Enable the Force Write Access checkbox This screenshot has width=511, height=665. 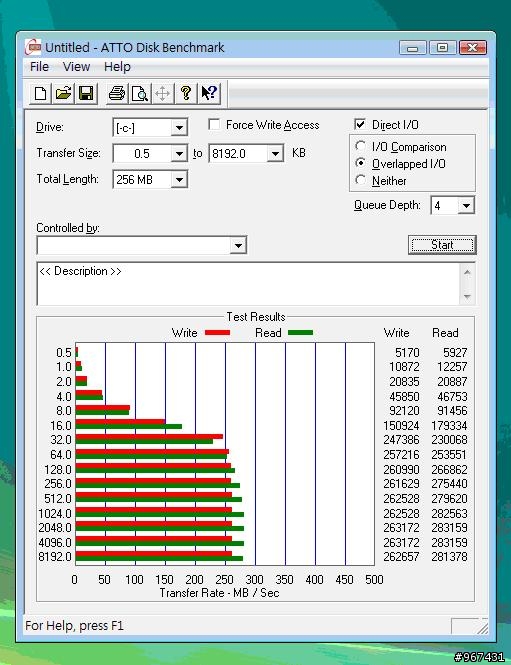[214, 125]
